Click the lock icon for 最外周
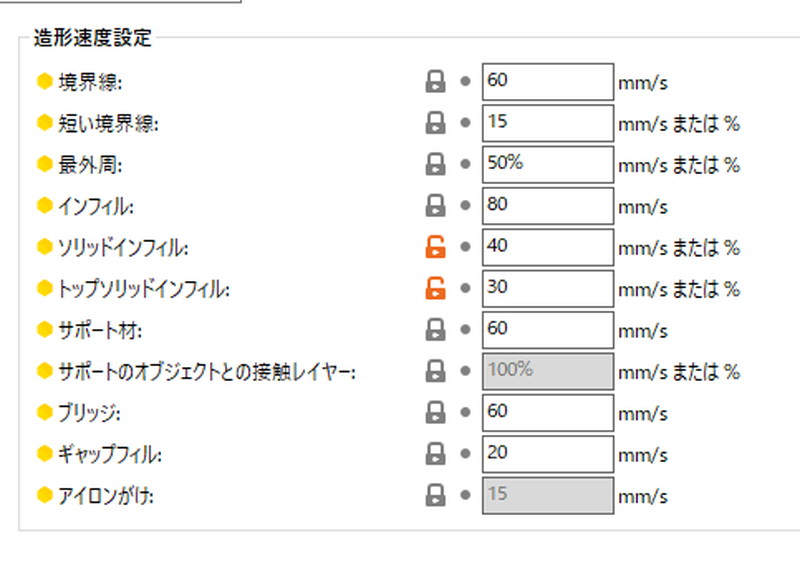 435,164
